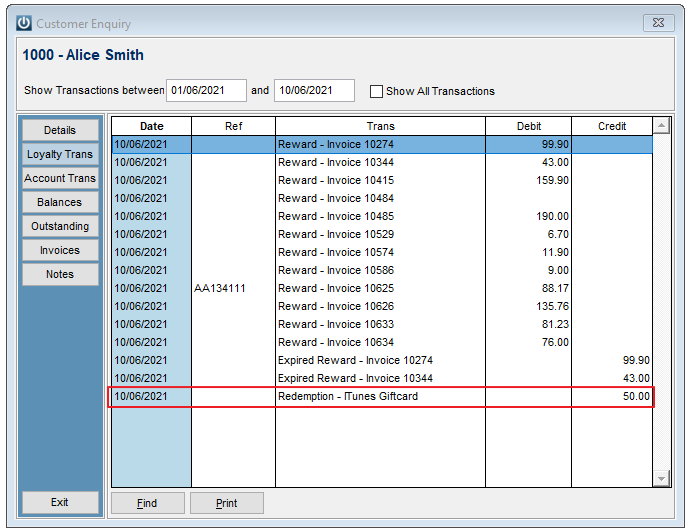Image resolution: width=689 pixels, height=530 pixels.
Task: Edit the end date field 10/06/2021
Action: (314, 91)
